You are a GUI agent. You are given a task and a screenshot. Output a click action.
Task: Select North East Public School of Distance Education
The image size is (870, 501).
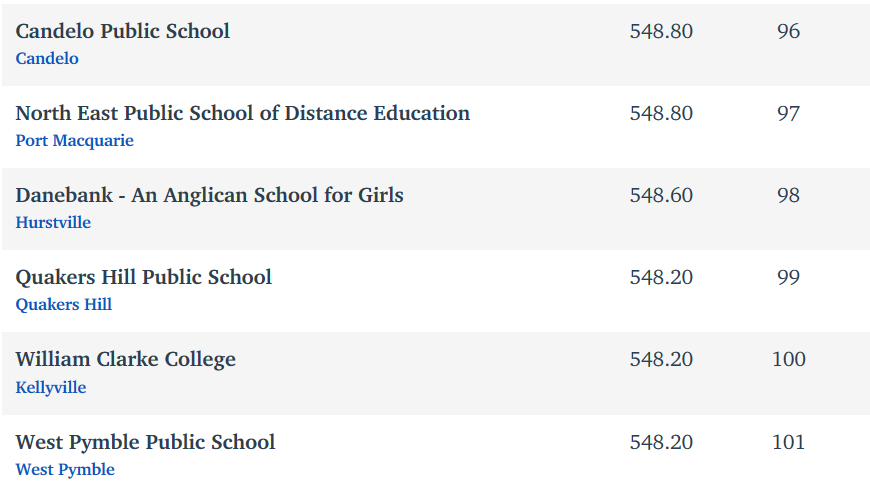tap(242, 113)
